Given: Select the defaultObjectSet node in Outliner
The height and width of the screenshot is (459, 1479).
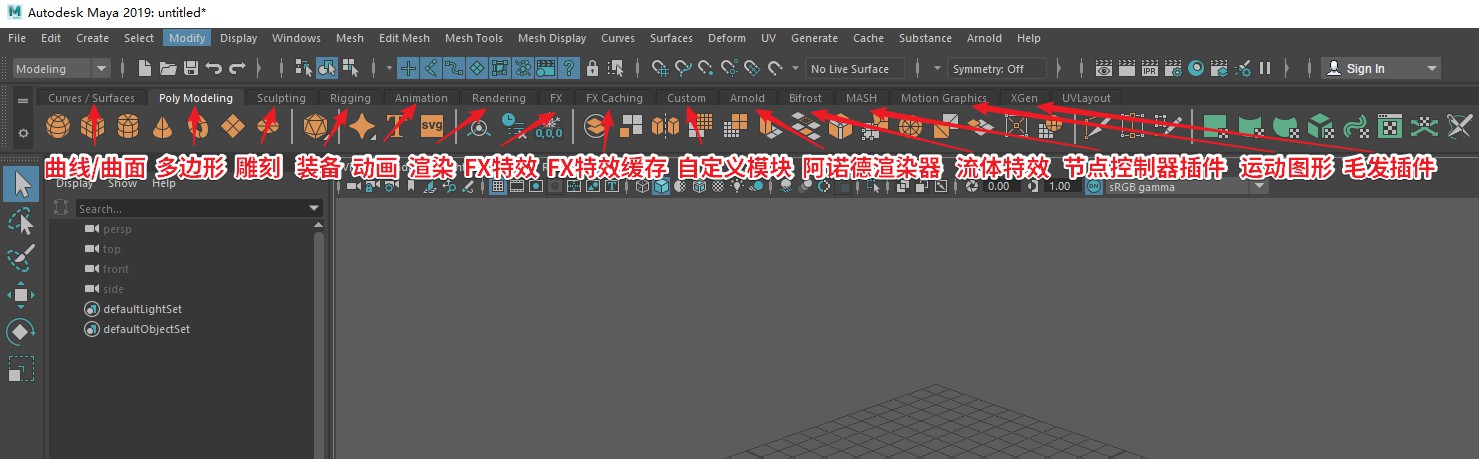Looking at the screenshot, I should click(146, 329).
